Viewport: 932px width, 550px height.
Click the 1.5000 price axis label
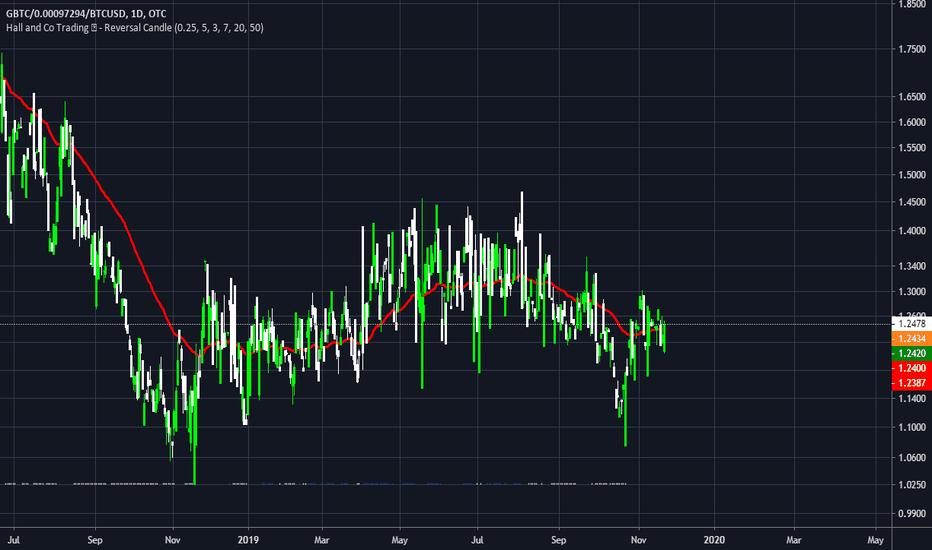point(912,175)
